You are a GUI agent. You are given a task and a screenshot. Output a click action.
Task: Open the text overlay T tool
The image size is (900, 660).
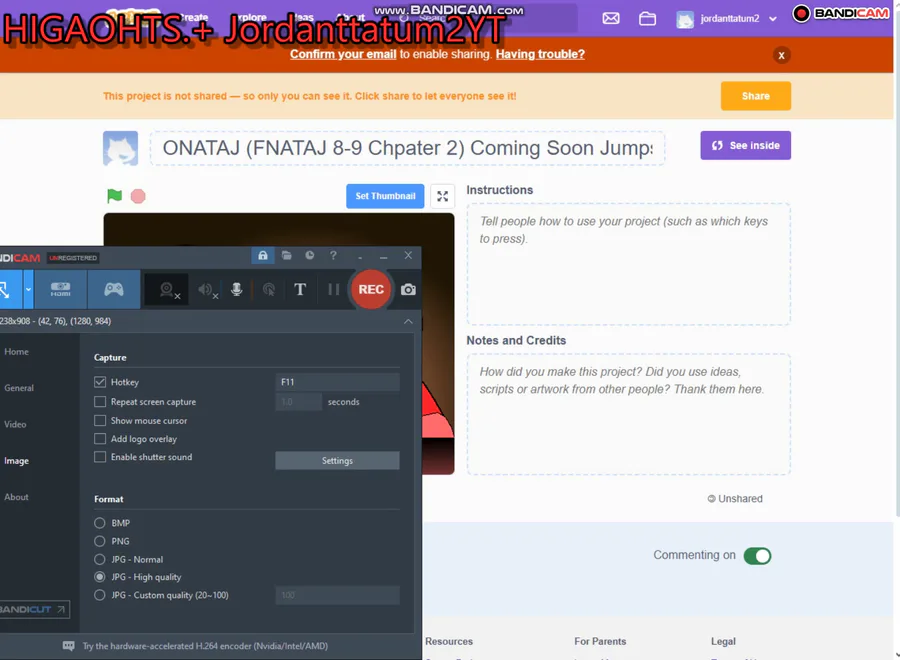click(300, 289)
